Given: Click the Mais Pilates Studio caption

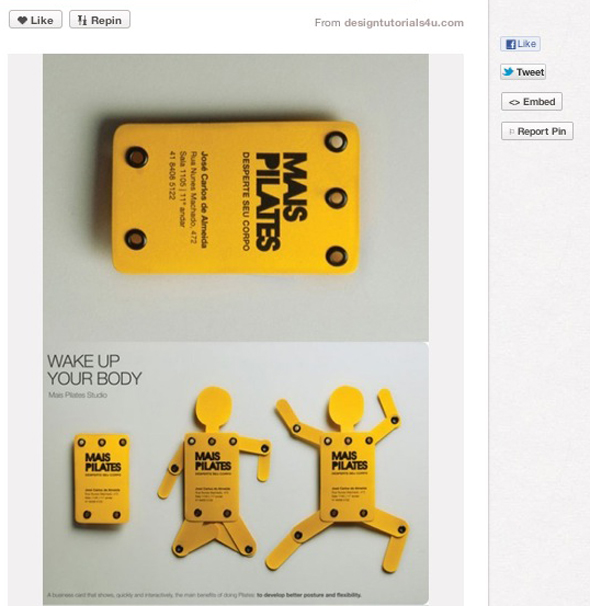Looking at the screenshot, I should point(78,395).
